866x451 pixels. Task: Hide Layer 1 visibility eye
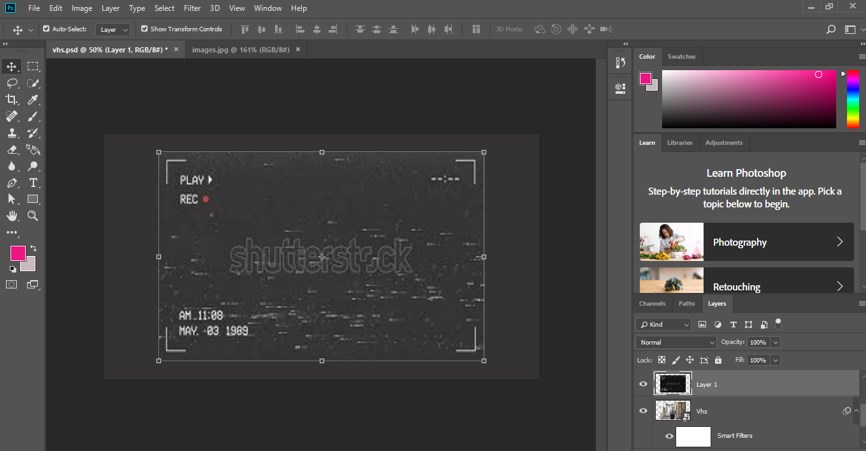click(643, 384)
